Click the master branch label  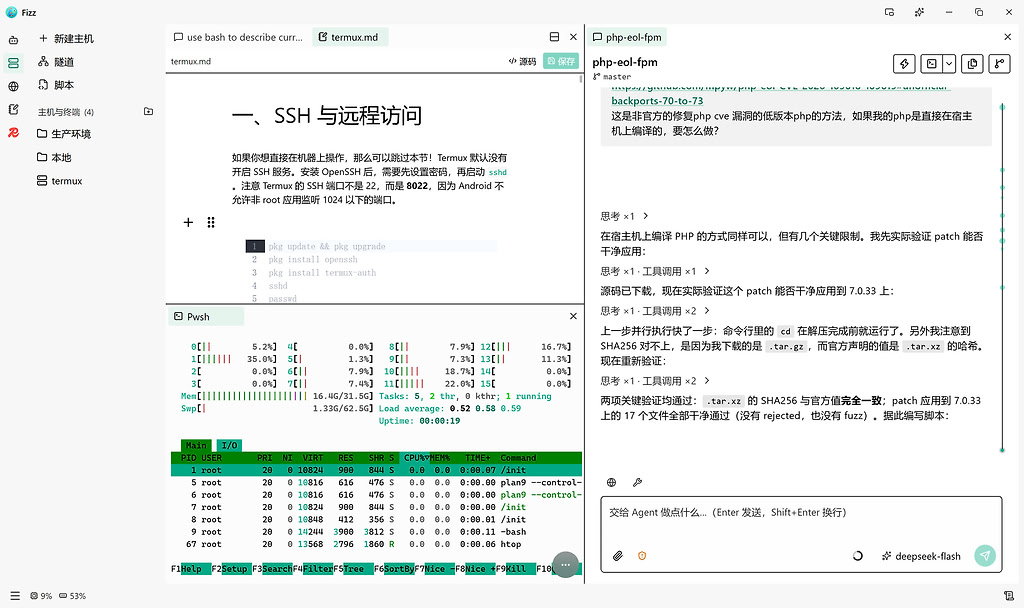tap(612, 77)
